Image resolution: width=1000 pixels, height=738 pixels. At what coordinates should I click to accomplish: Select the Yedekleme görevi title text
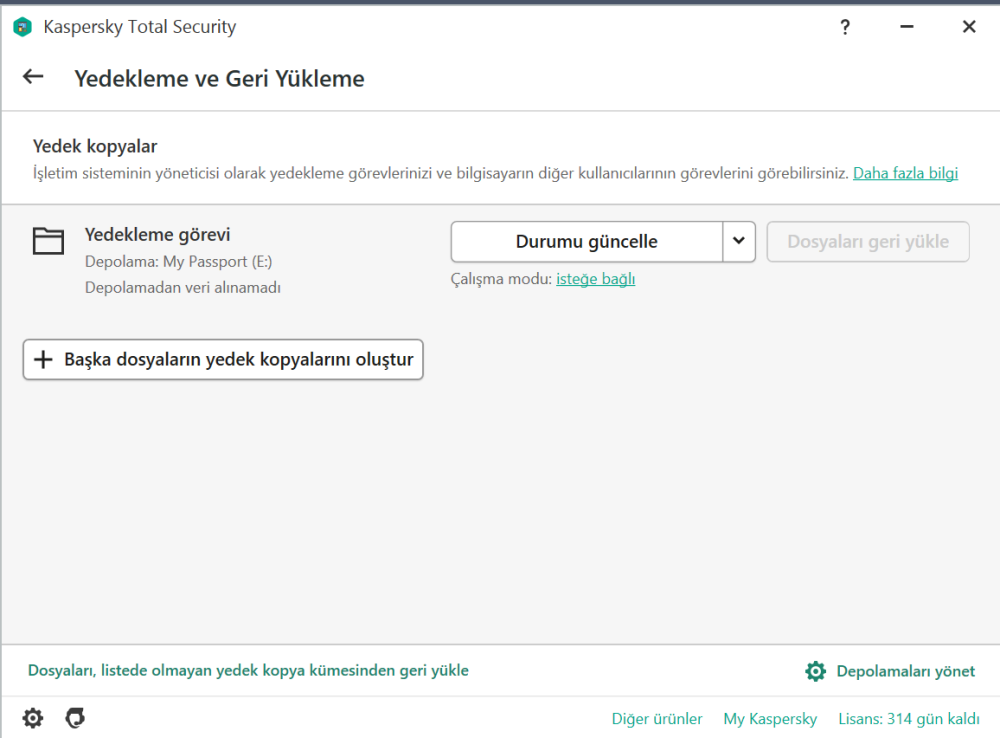pos(158,235)
